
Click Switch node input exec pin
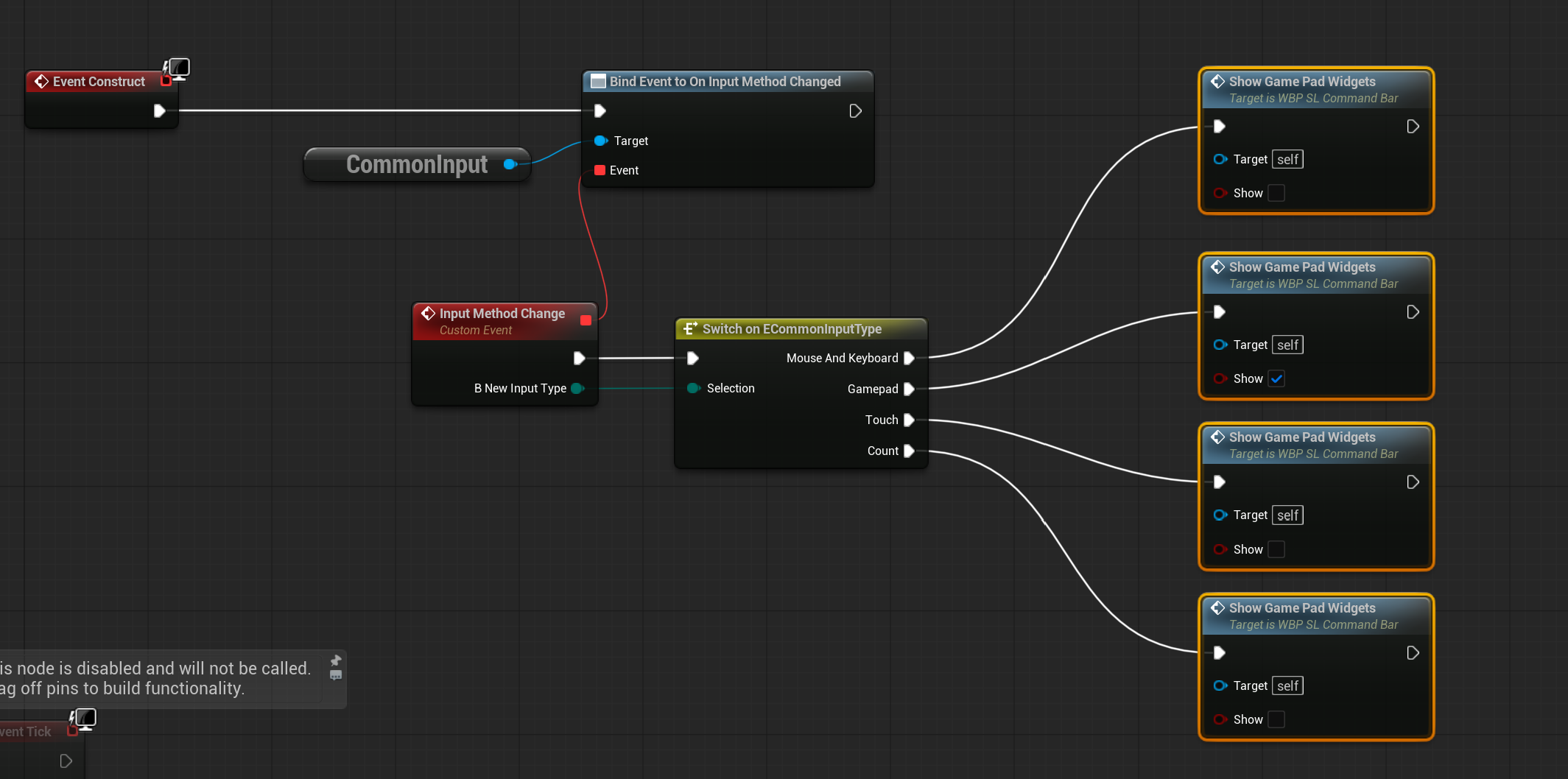click(692, 358)
